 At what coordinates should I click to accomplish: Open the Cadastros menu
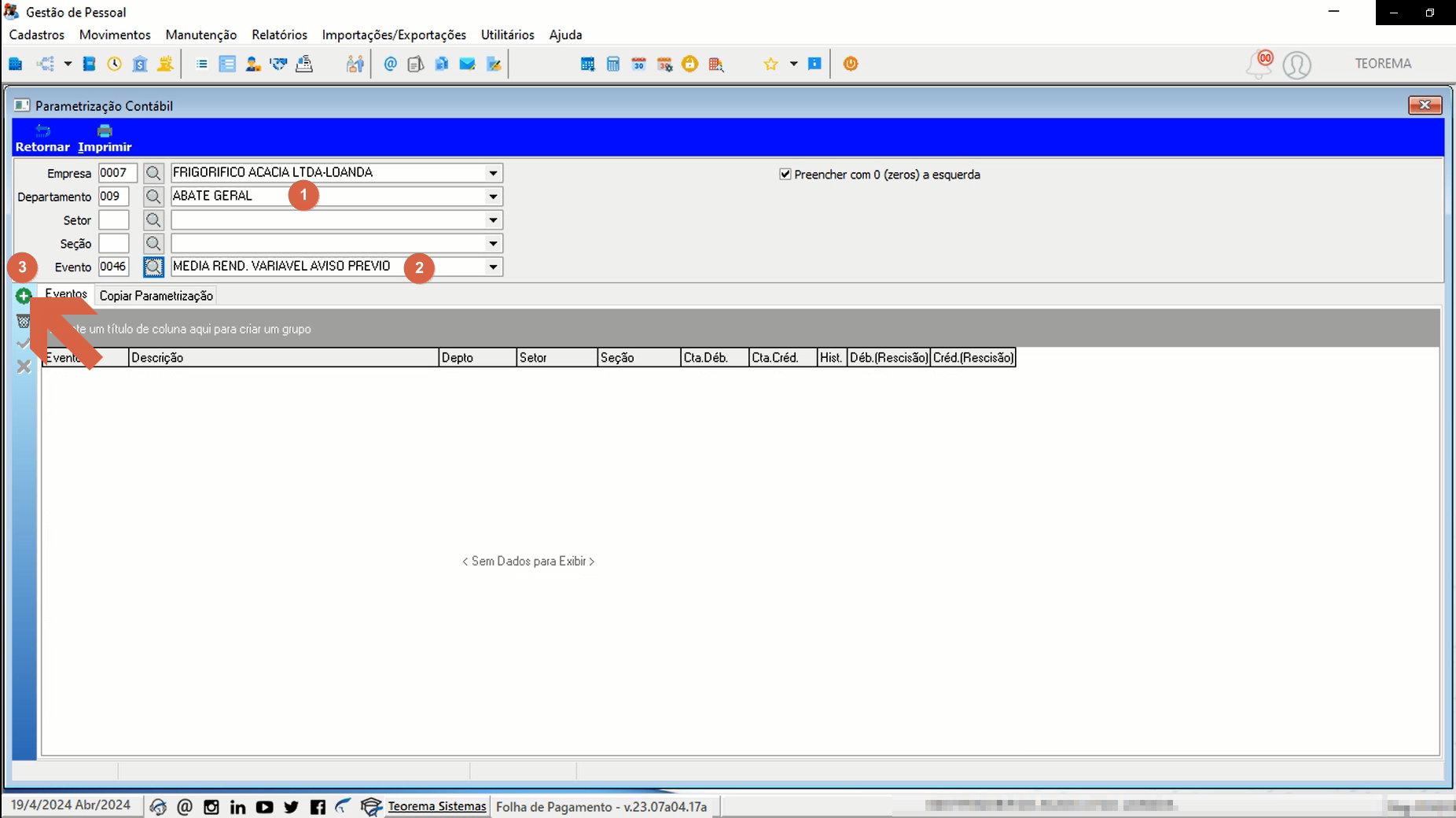(37, 35)
